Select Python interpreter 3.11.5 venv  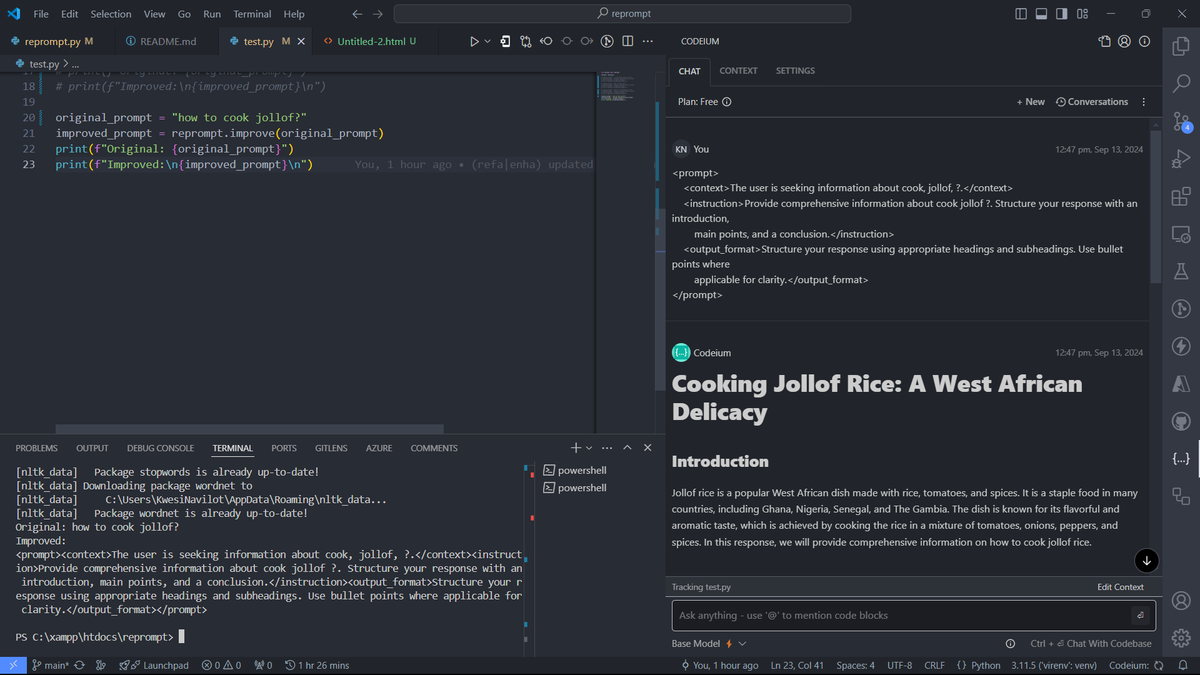coord(1054,665)
